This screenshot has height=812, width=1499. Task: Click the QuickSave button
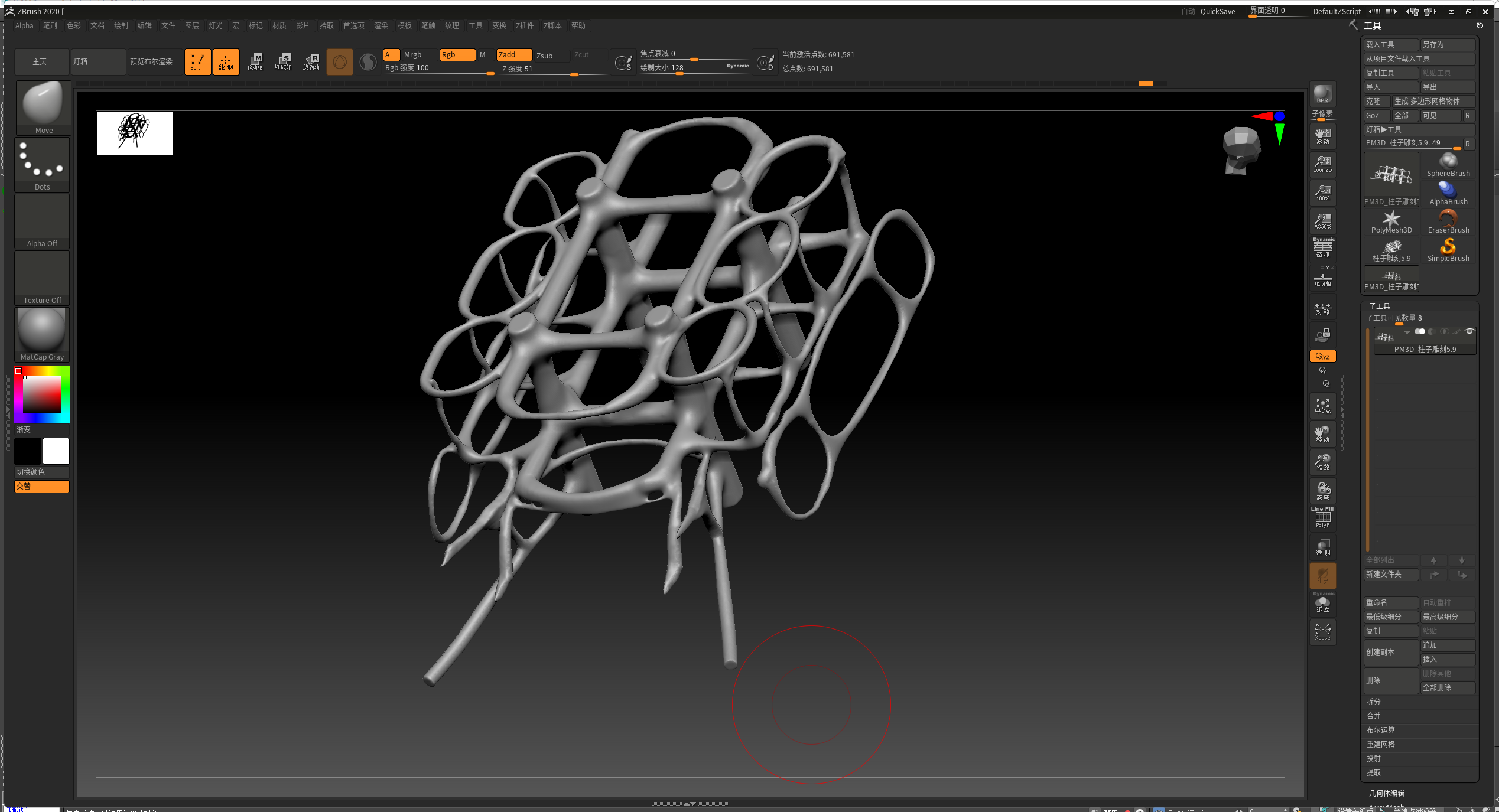coord(1218,11)
